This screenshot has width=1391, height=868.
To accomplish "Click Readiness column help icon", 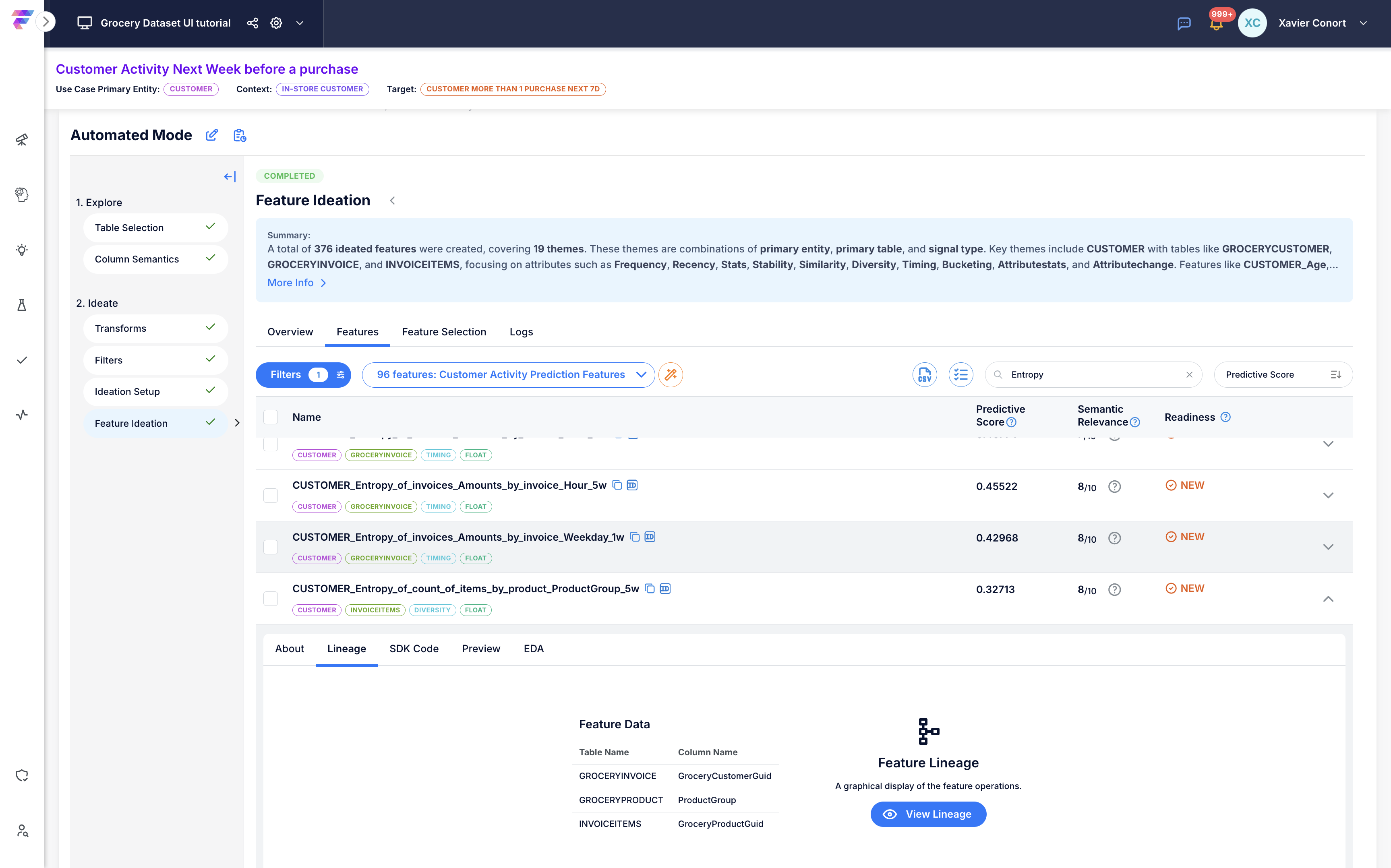I will (x=1225, y=417).
